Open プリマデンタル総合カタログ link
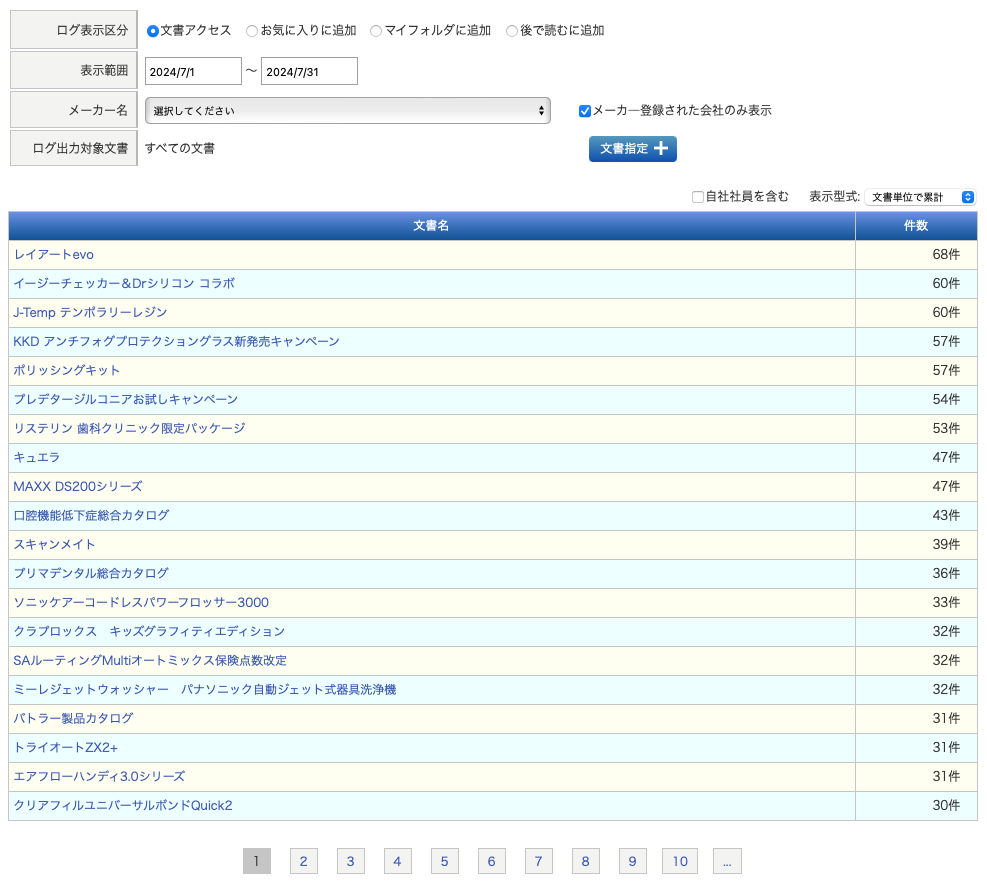Screen dimensions: 987x892 (91, 573)
